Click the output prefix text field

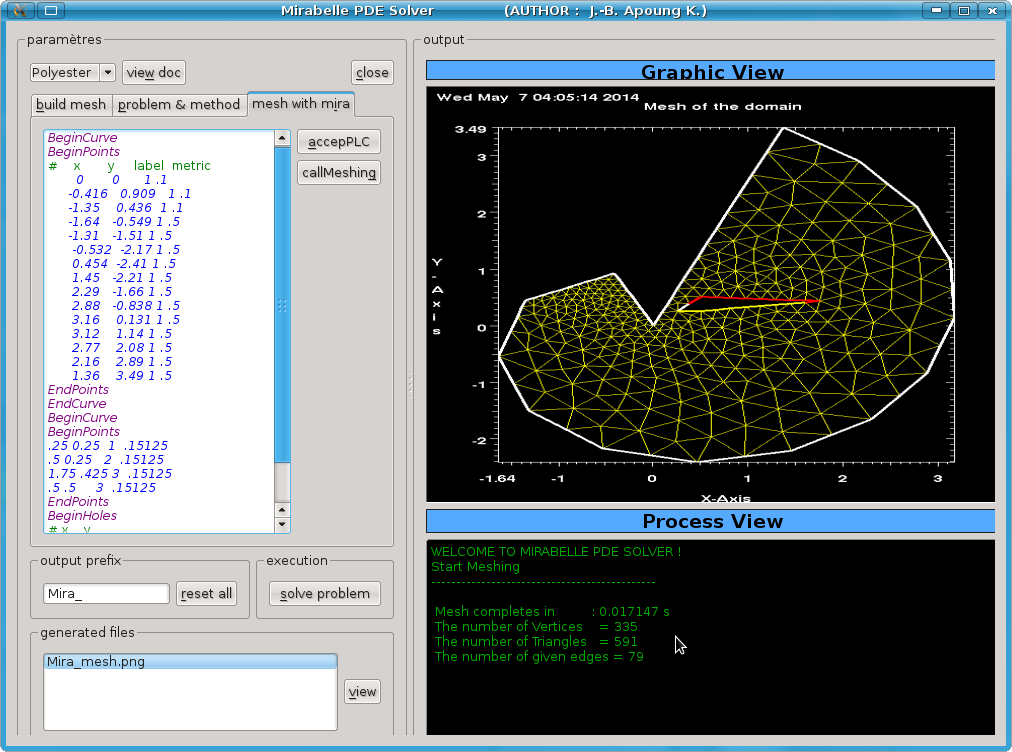tap(106, 594)
